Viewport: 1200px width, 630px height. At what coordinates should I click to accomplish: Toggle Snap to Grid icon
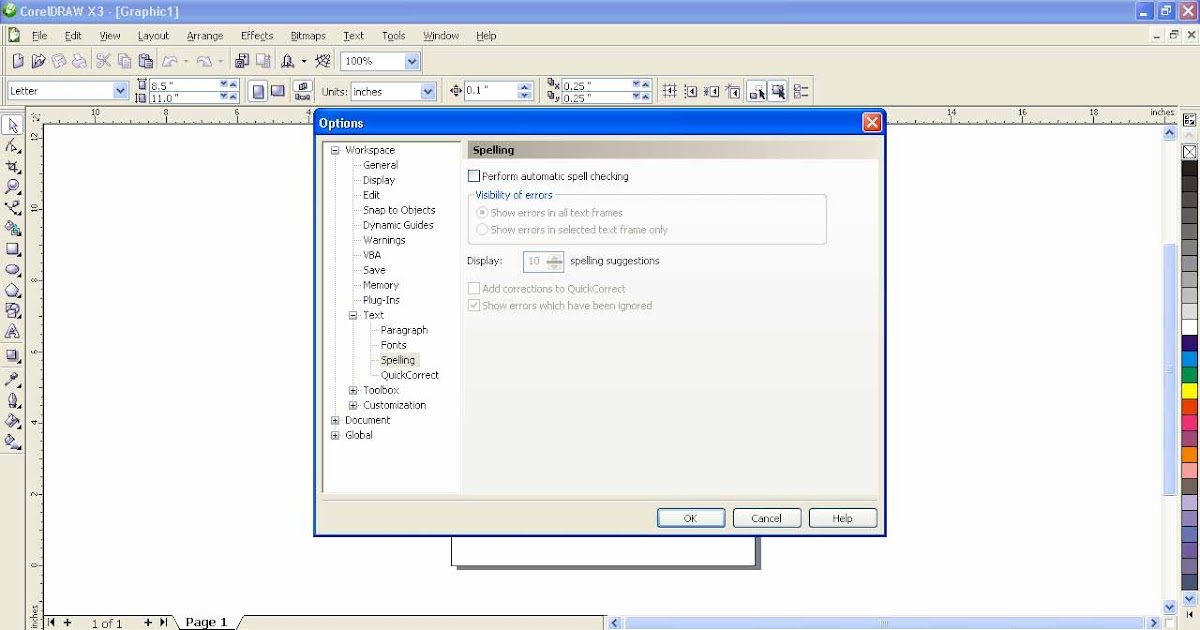(670, 91)
